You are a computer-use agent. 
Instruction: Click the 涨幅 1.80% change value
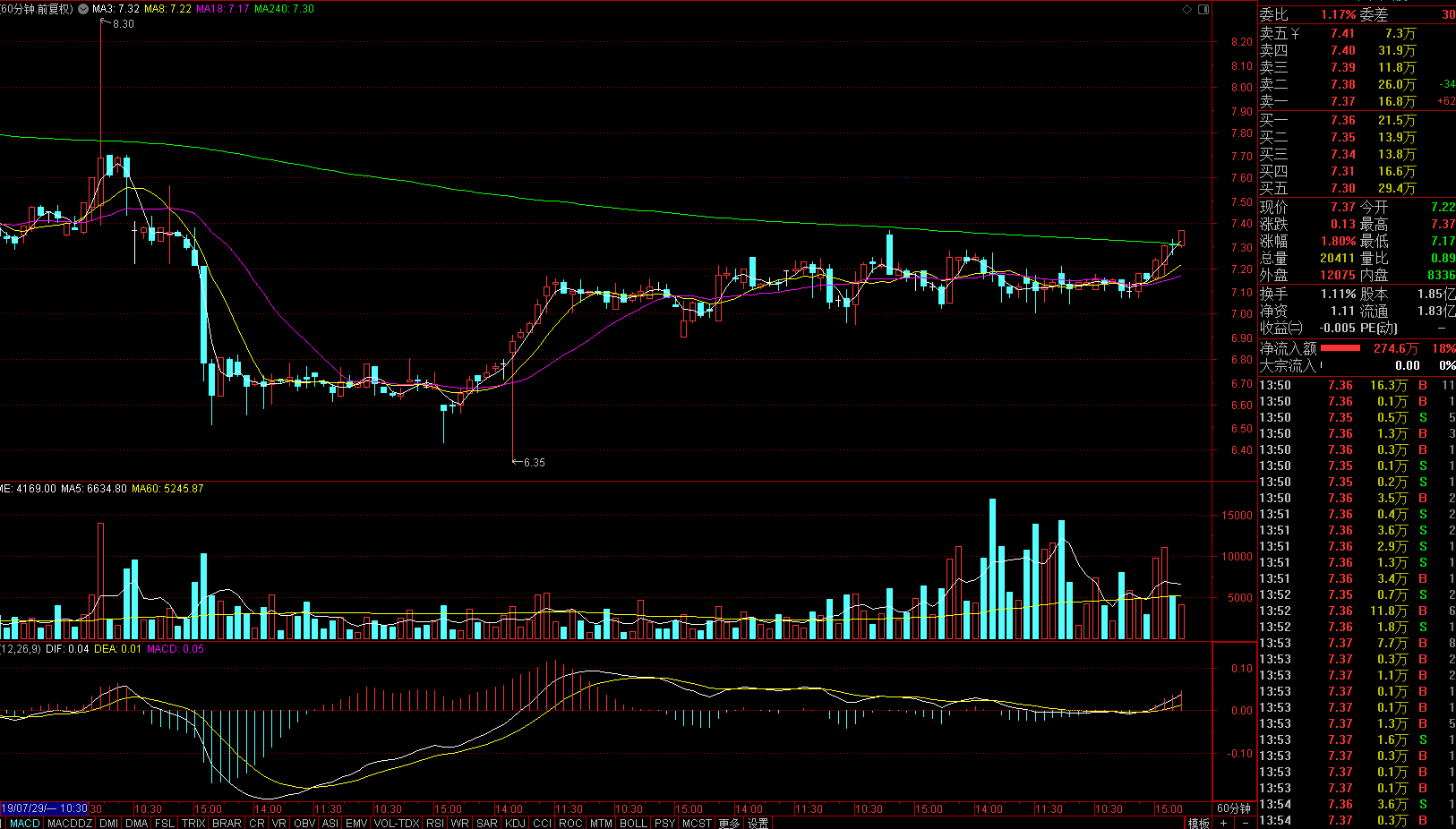[x=1338, y=241]
